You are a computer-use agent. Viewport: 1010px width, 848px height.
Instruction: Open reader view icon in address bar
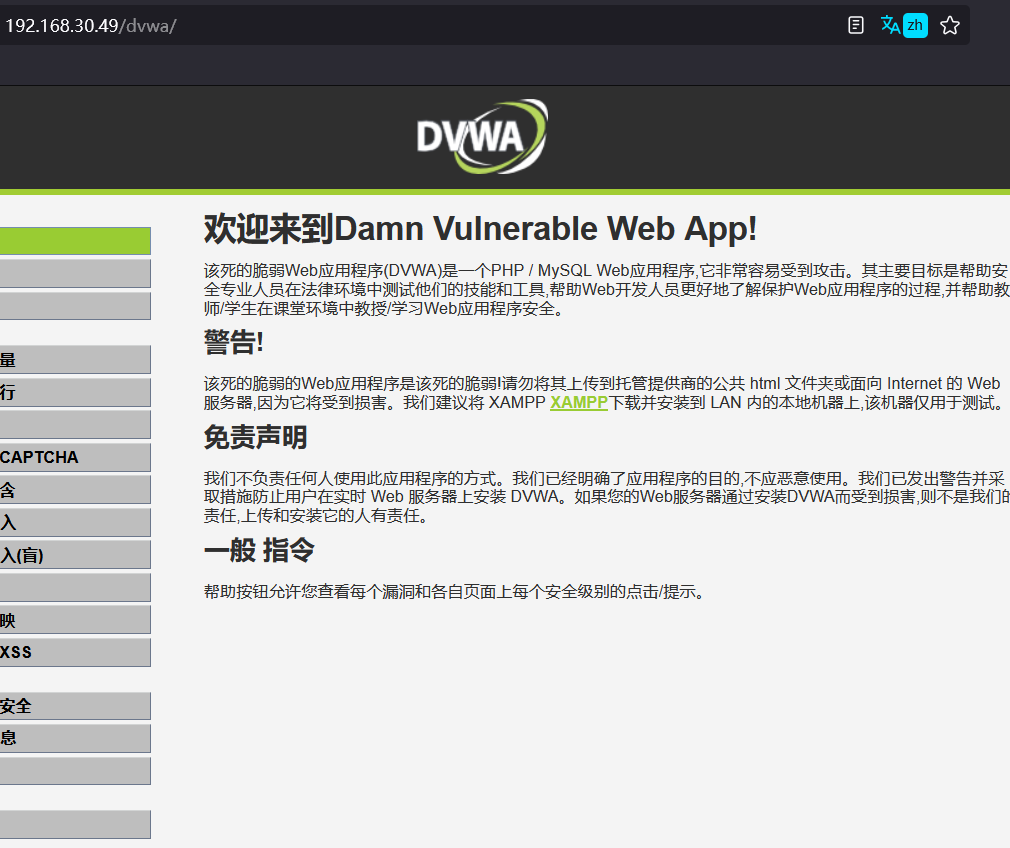pos(855,25)
